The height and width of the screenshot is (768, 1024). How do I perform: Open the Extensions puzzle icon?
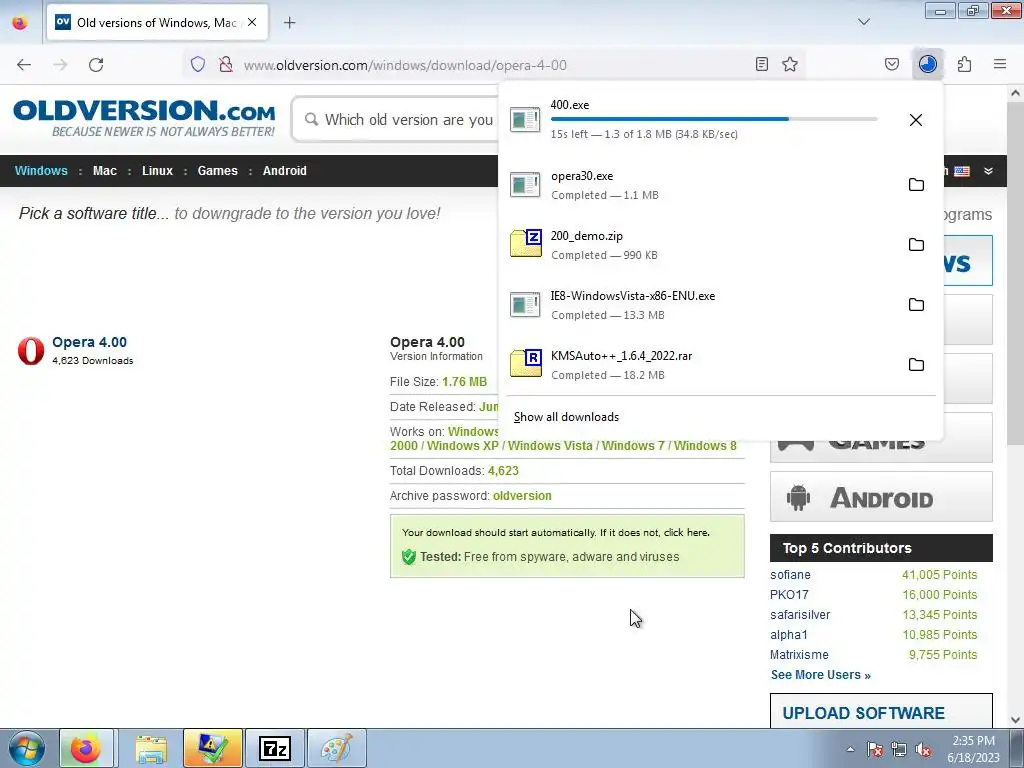pyautogui.click(x=964, y=64)
